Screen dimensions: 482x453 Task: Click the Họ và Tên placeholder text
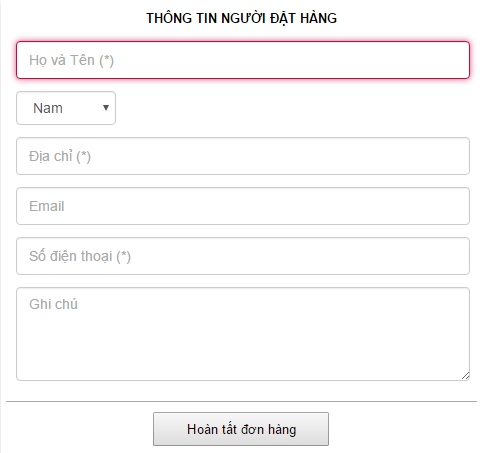72,60
